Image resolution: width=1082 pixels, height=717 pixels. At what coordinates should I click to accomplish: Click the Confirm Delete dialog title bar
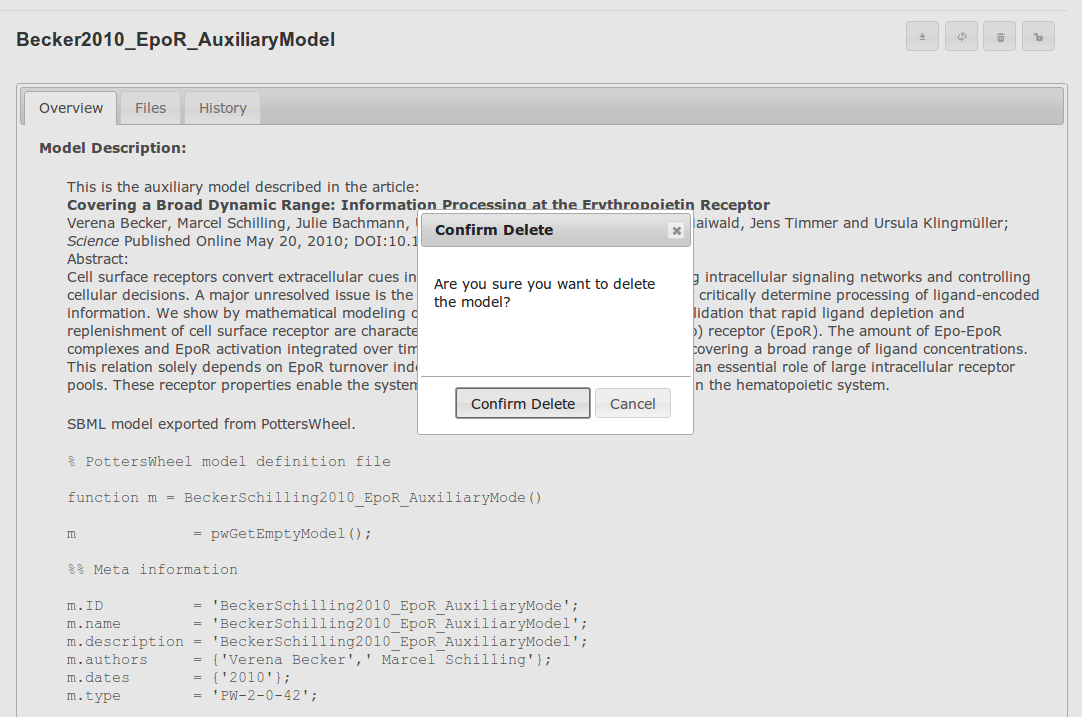click(x=540, y=230)
